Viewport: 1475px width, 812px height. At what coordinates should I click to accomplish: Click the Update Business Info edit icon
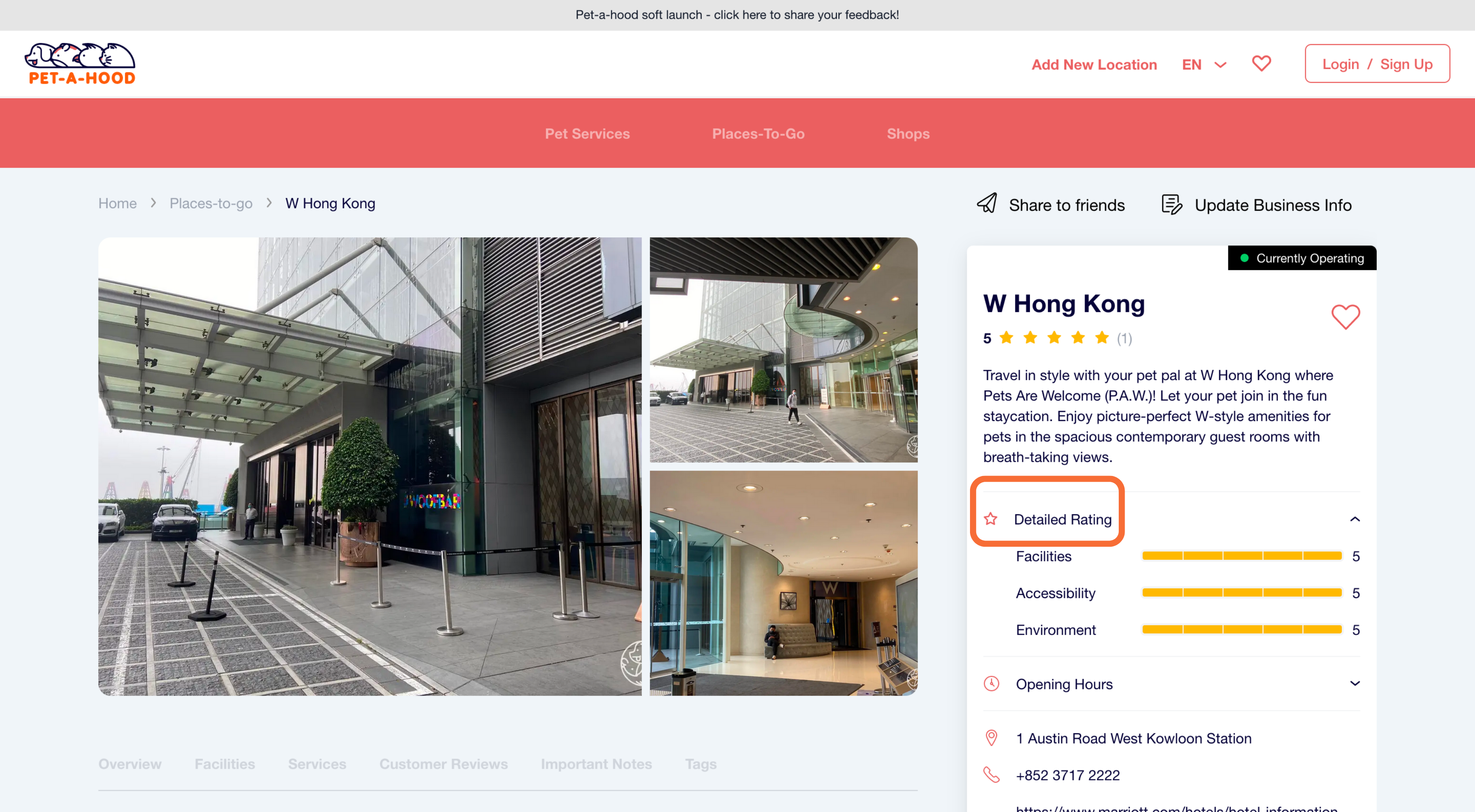point(1172,204)
